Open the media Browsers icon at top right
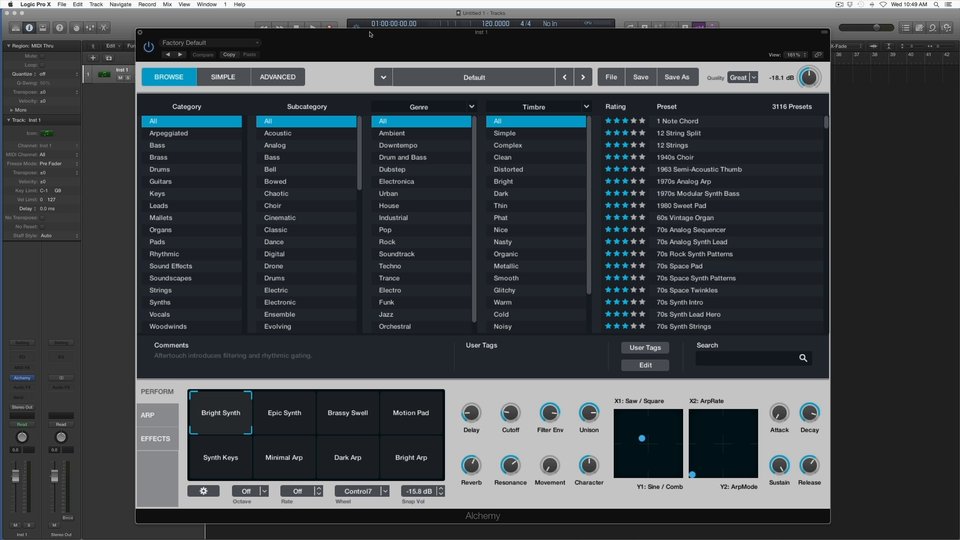960x540 pixels. [x=947, y=28]
